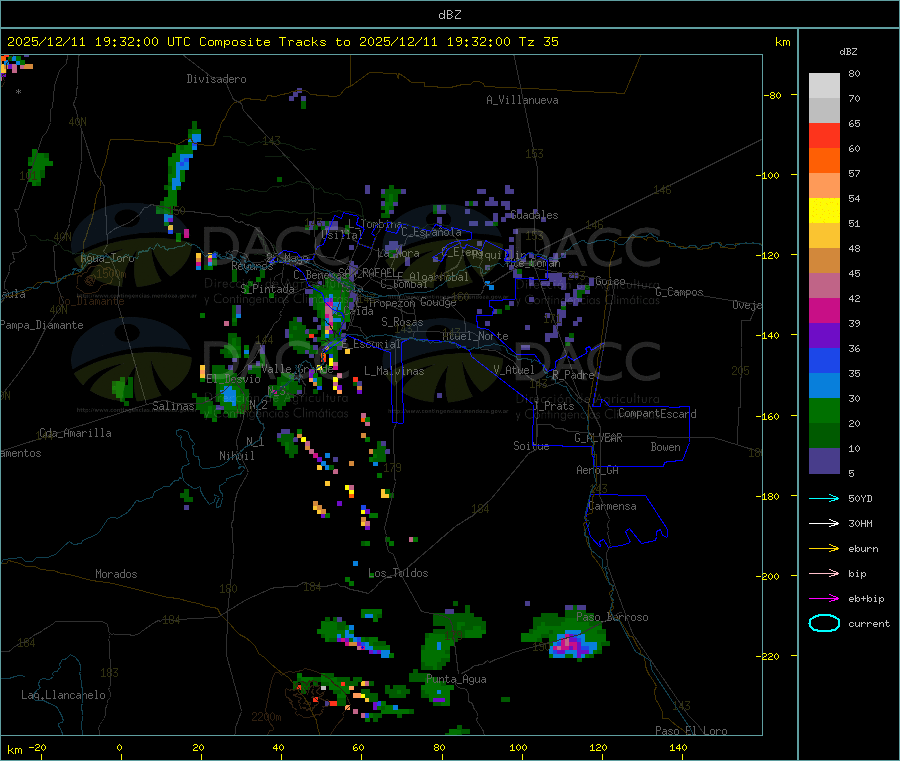Click the 'J_Prats' map label
900x761 pixels.
coord(554,406)
